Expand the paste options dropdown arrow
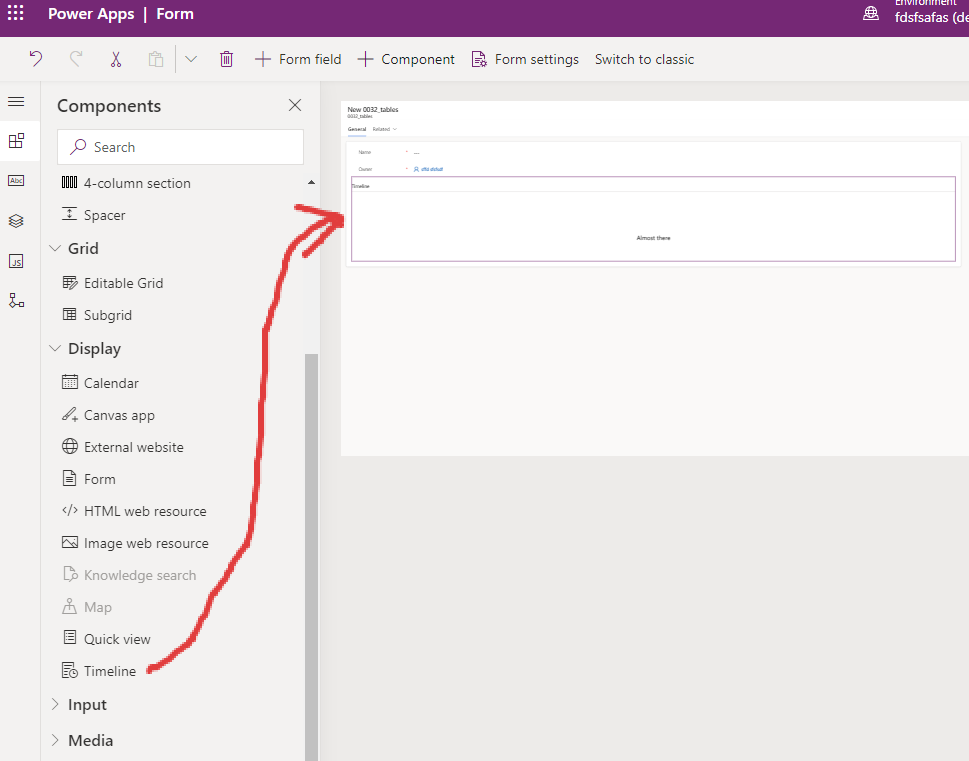The width and height of the screenshot is (969, 761). (191, 59)
